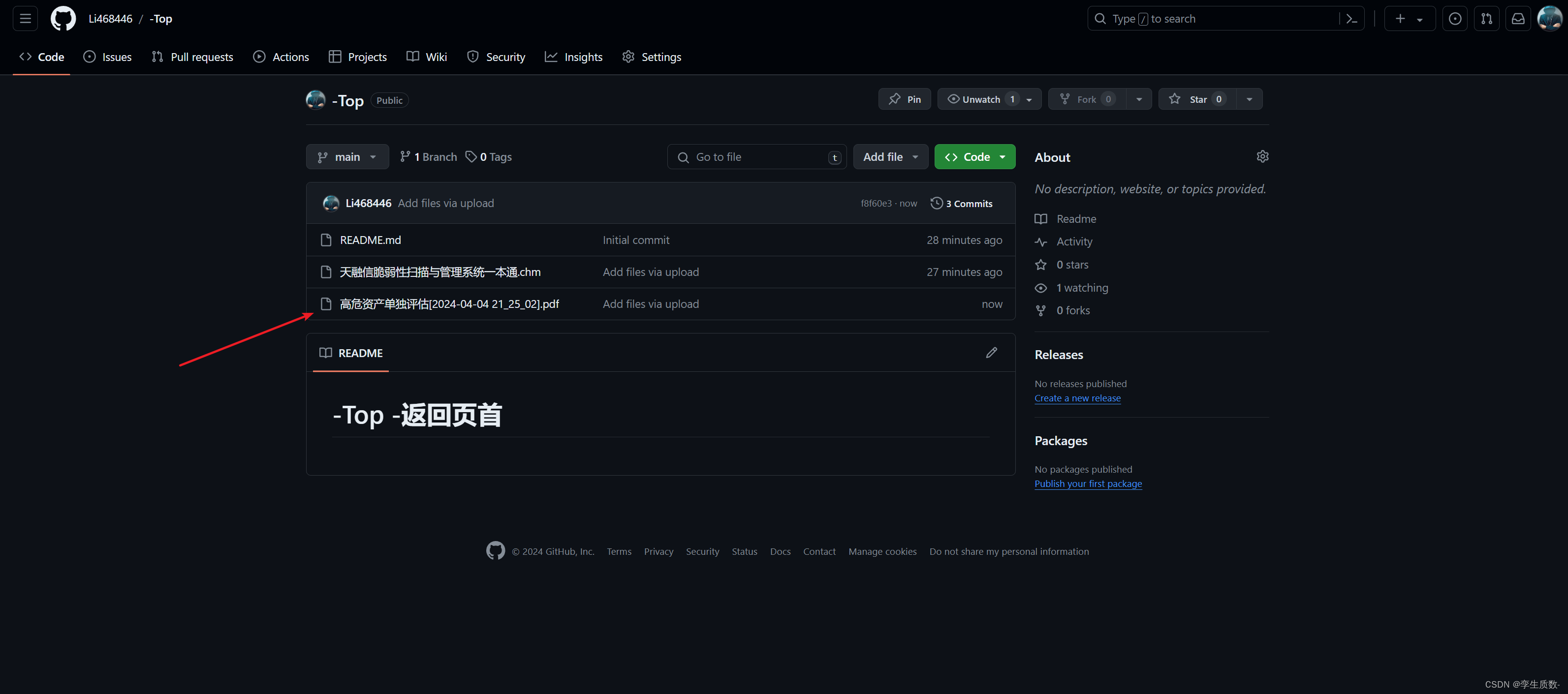The image size is (1568, 694).
Task: Open the README.md file
Action: click(x=370, y=240)
